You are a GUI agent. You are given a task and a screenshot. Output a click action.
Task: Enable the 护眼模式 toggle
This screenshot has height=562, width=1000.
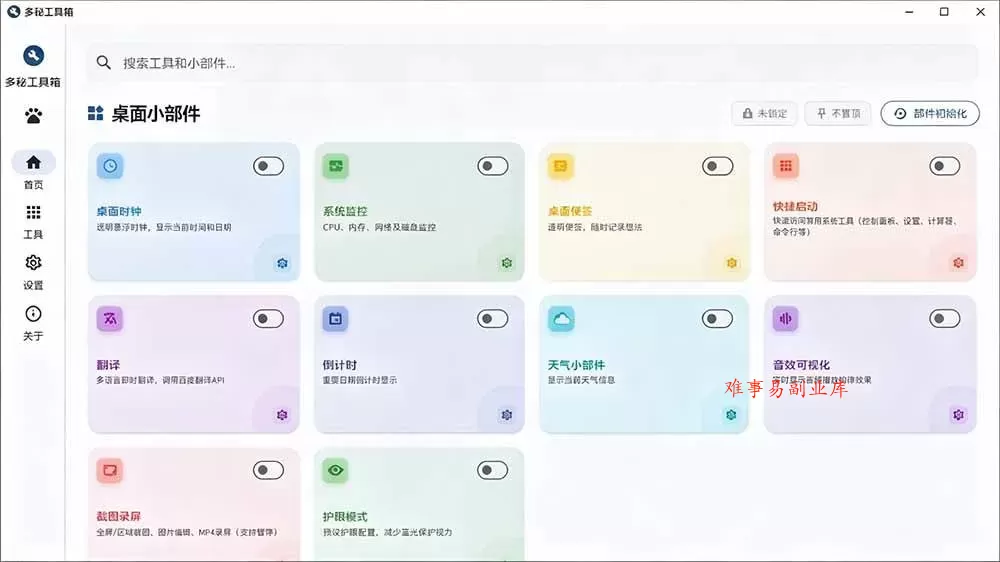(493, 470)
